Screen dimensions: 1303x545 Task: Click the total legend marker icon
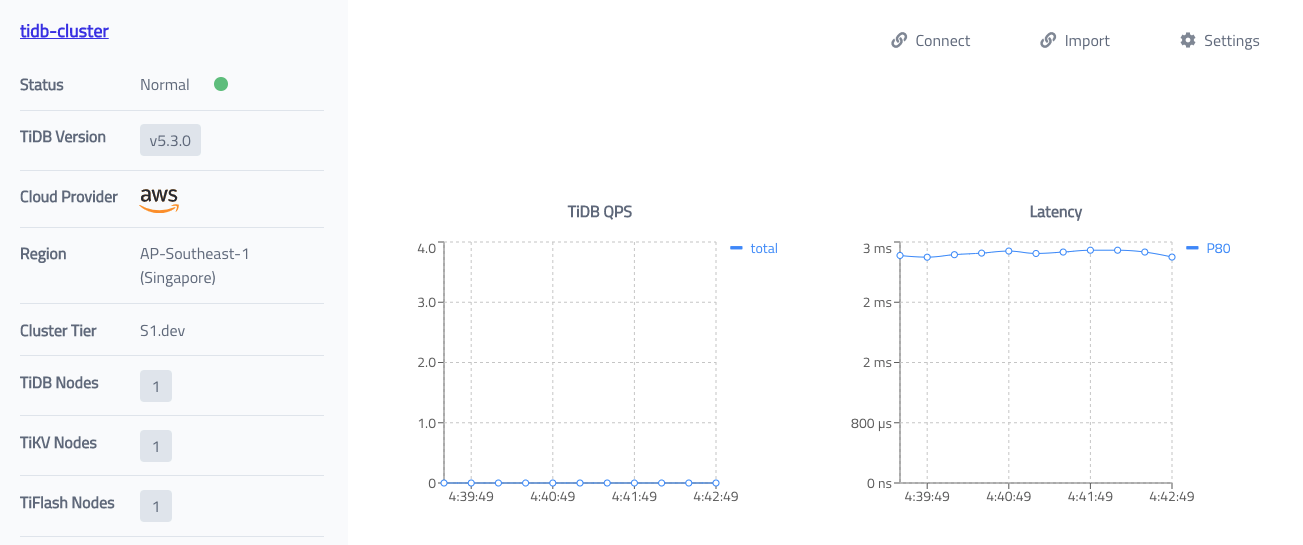(x=737, y=248)
